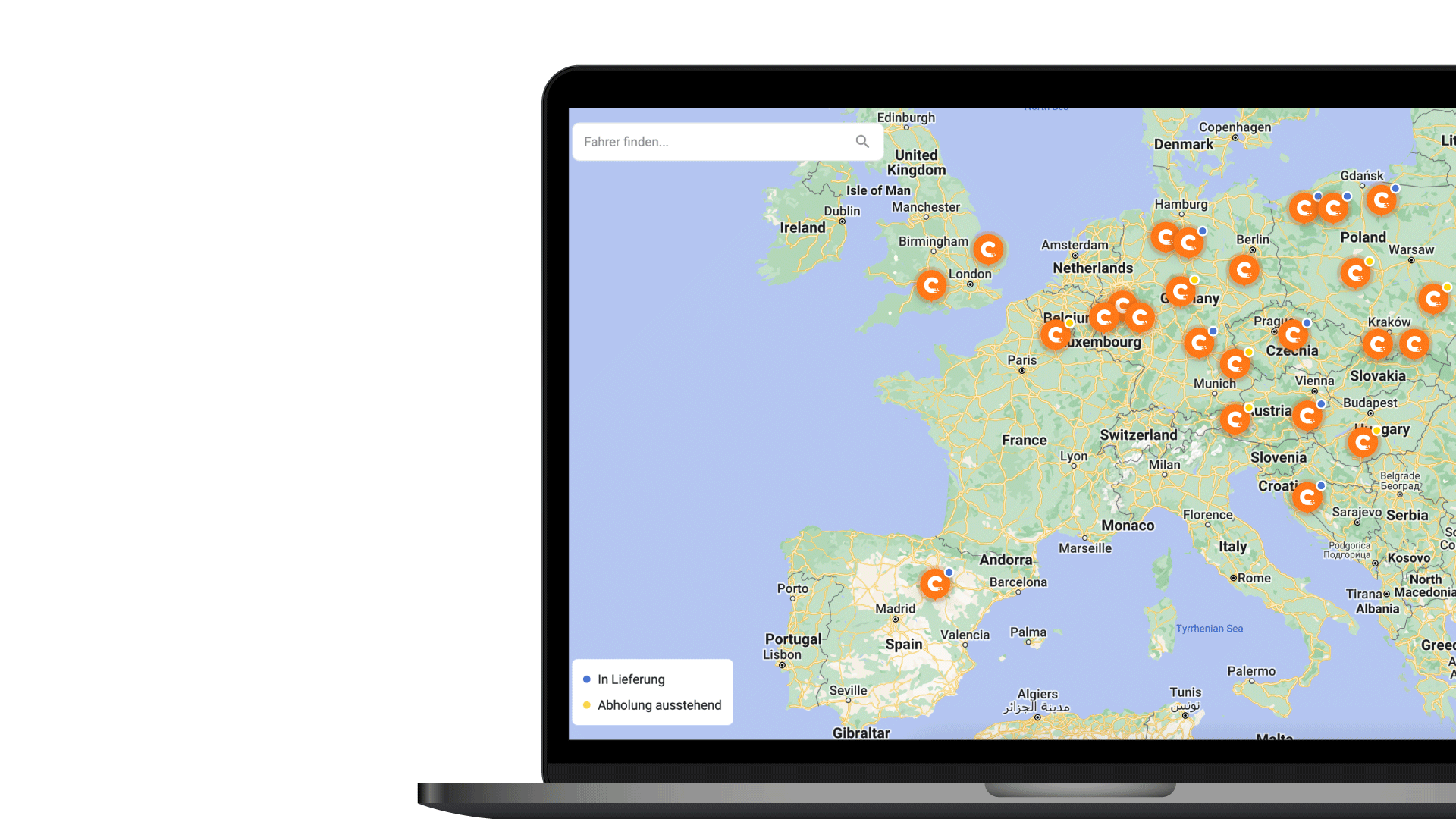Click the search magnifier icon
This screenshot has width=1456, height=819.
862,142
